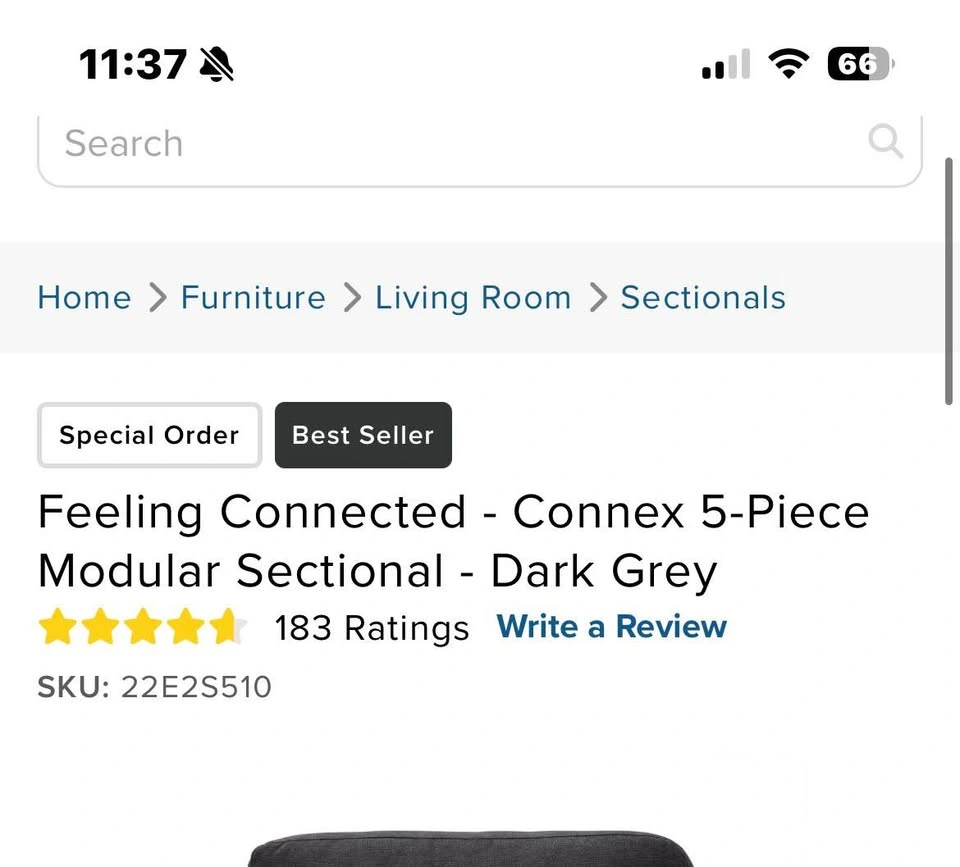The image size is (960, 867).
Task: Click chevron between Furniture and Living Room
Action: coord(352,298)
